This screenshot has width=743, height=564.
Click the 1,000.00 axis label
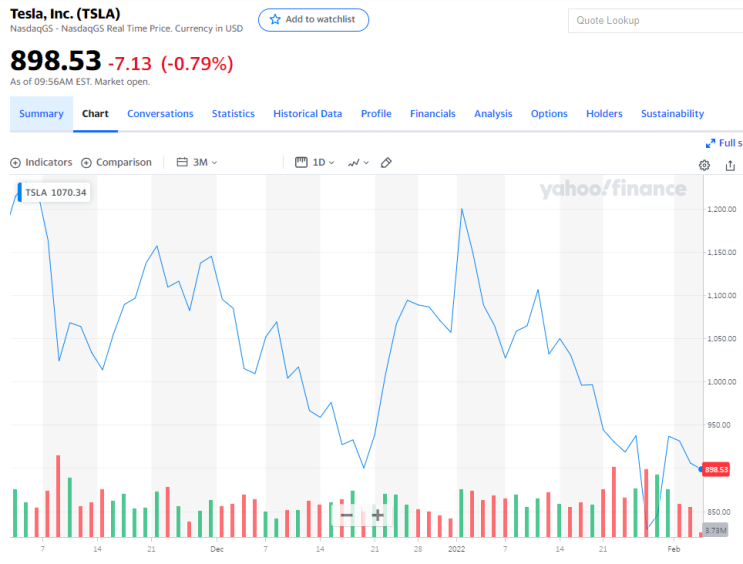pyautogui.click(x=722, y=382)
